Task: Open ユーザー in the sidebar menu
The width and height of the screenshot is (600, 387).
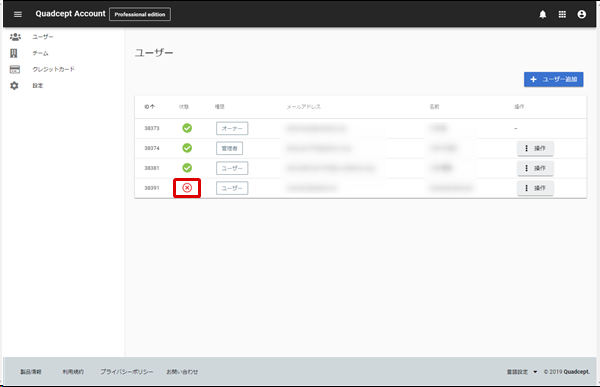Action: (43, 37)
